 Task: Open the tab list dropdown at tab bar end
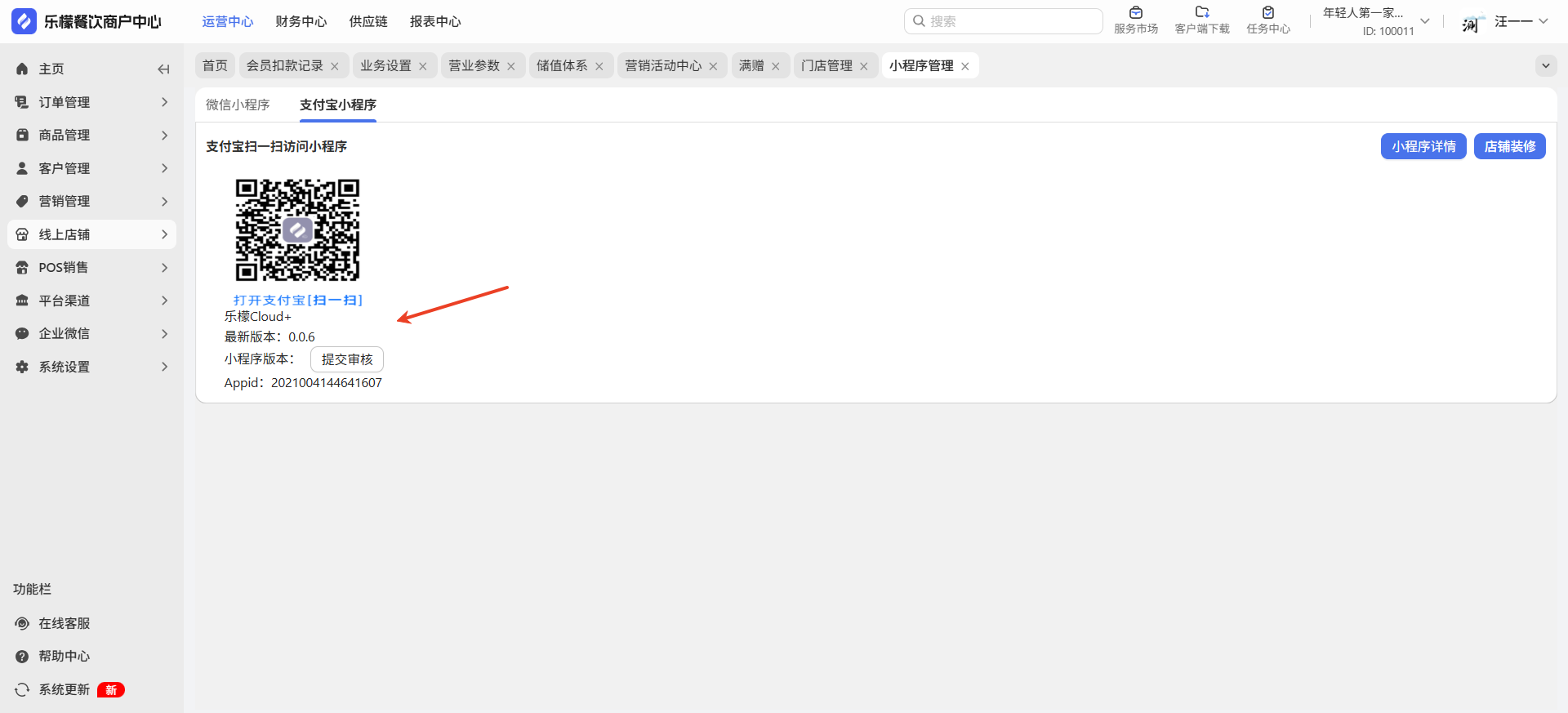click(x=1546, y=65)
